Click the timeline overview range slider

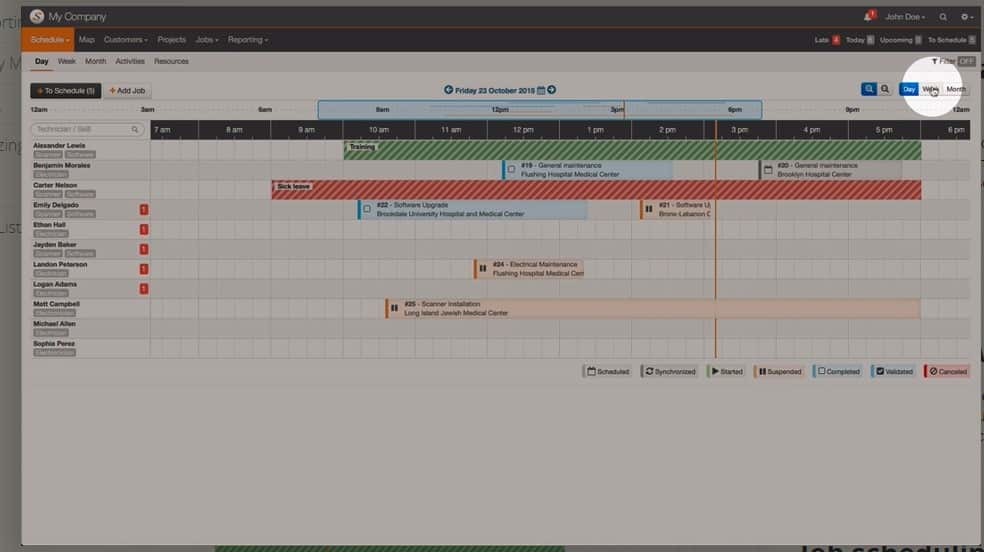click(x=539, y=109)
